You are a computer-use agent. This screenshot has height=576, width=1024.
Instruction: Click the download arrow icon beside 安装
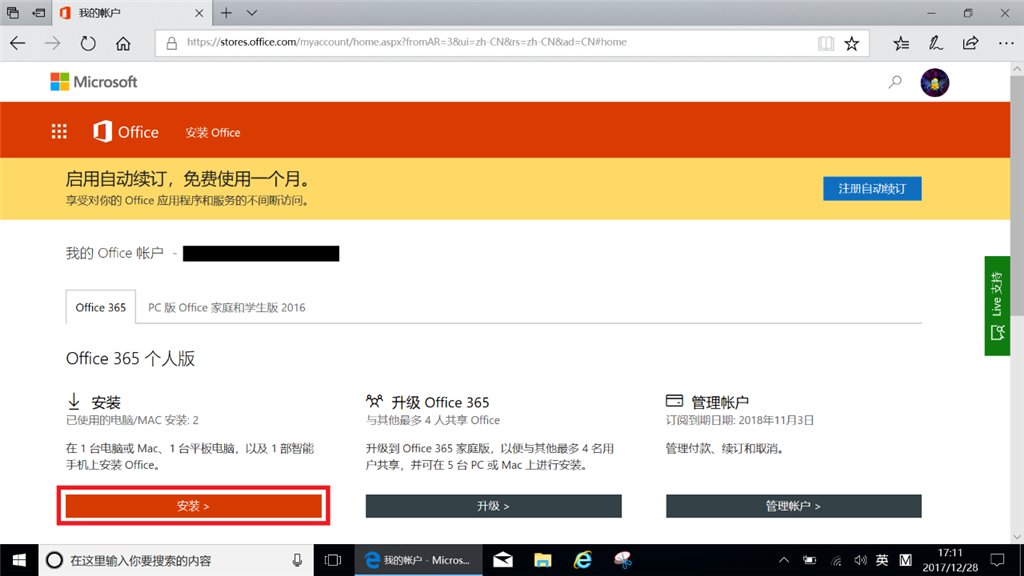pos(74,401)
